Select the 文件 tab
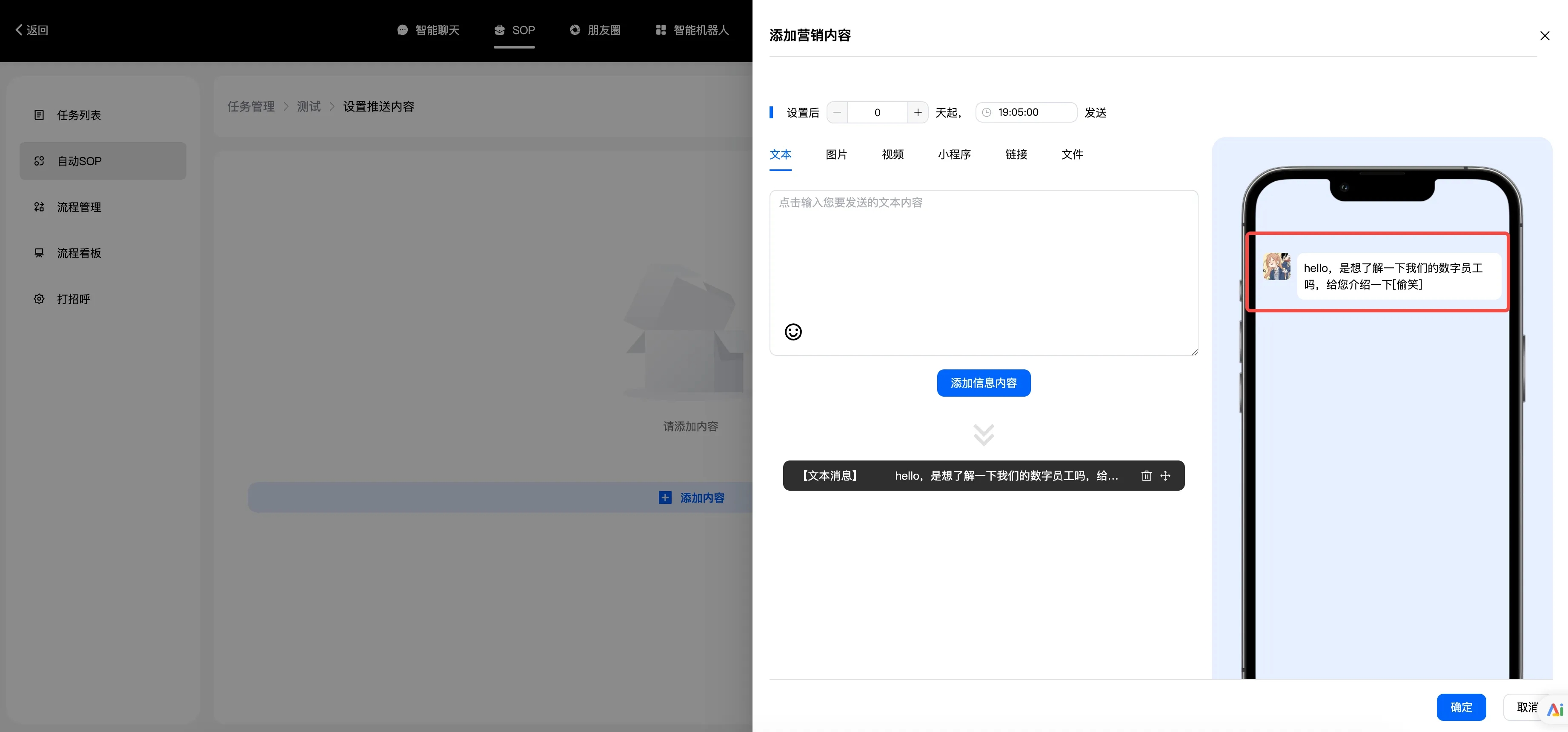 (1072, 154)
